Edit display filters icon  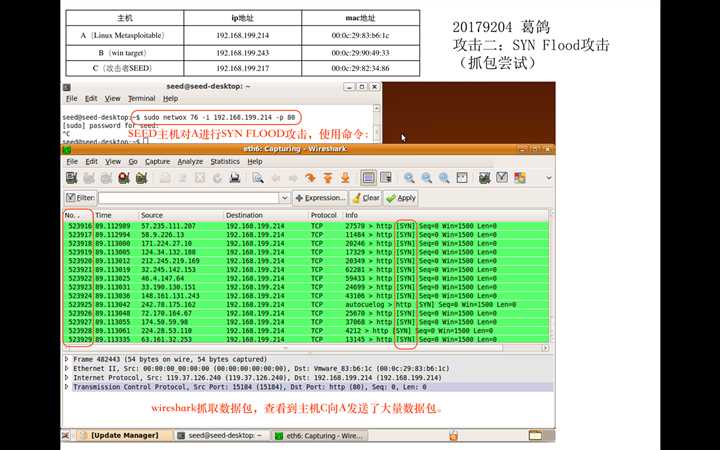502,178
